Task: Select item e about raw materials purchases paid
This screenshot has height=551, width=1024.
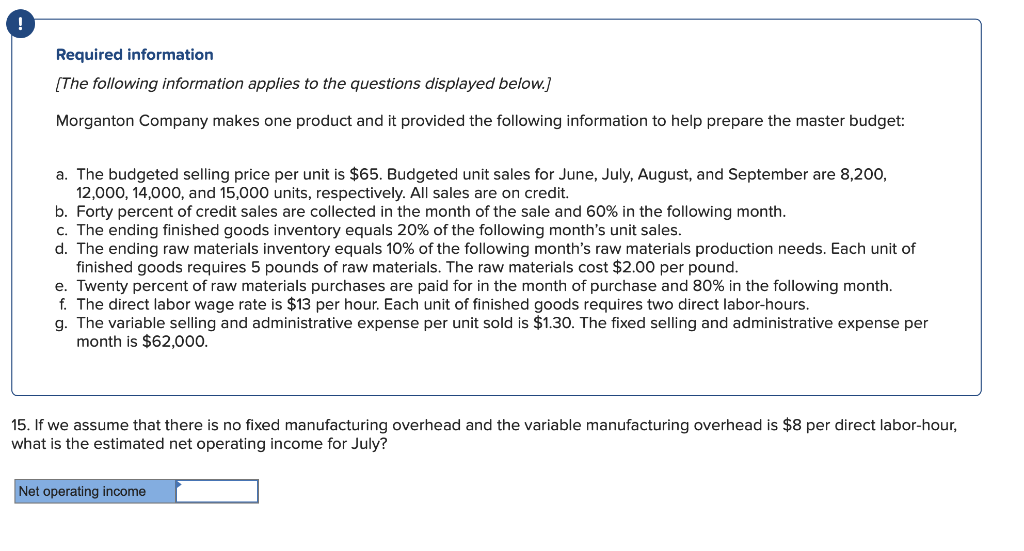Action: [473, 286]
